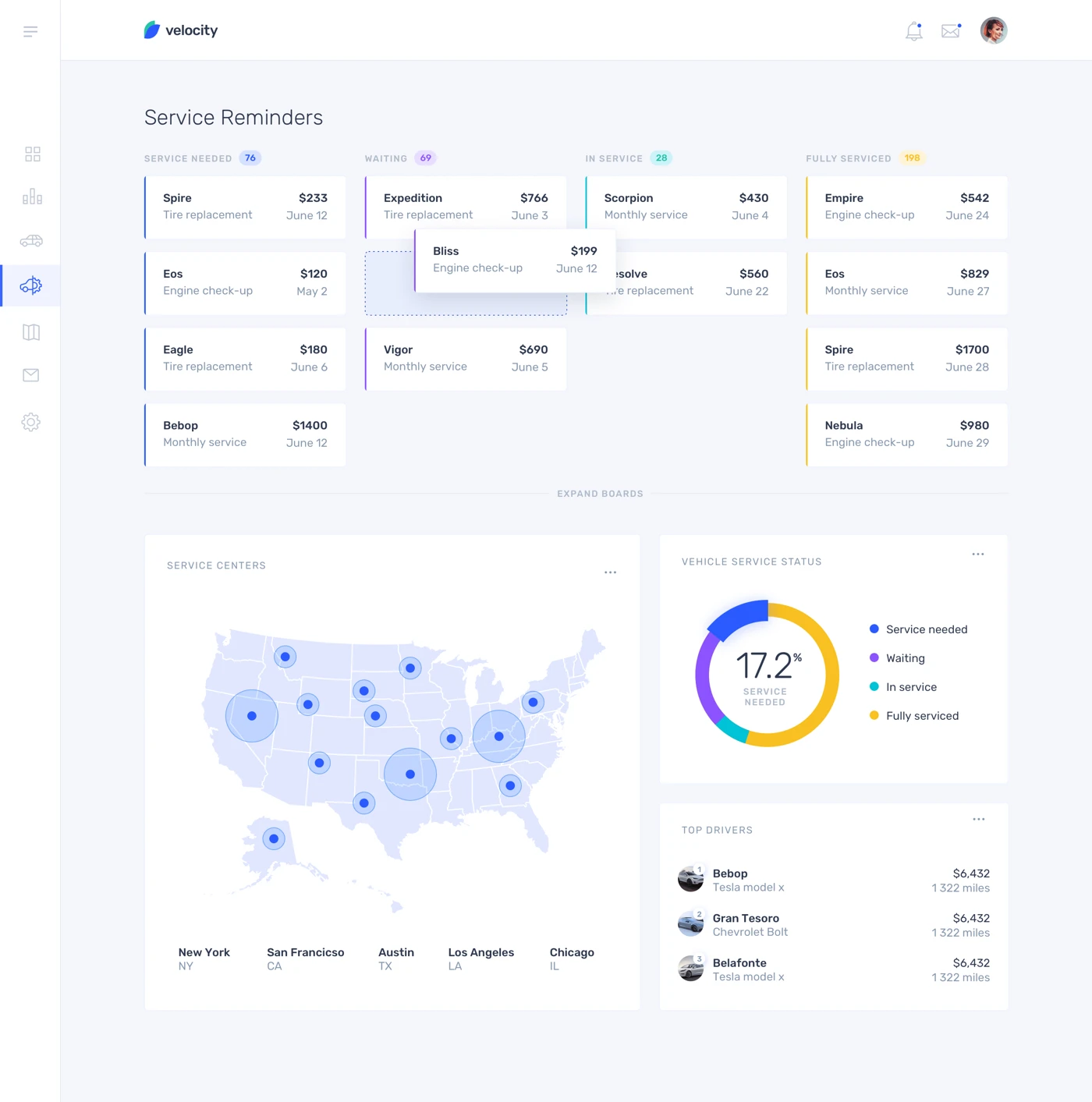
Task: Open the hamburger menu top left
Action: click(30, 31)
